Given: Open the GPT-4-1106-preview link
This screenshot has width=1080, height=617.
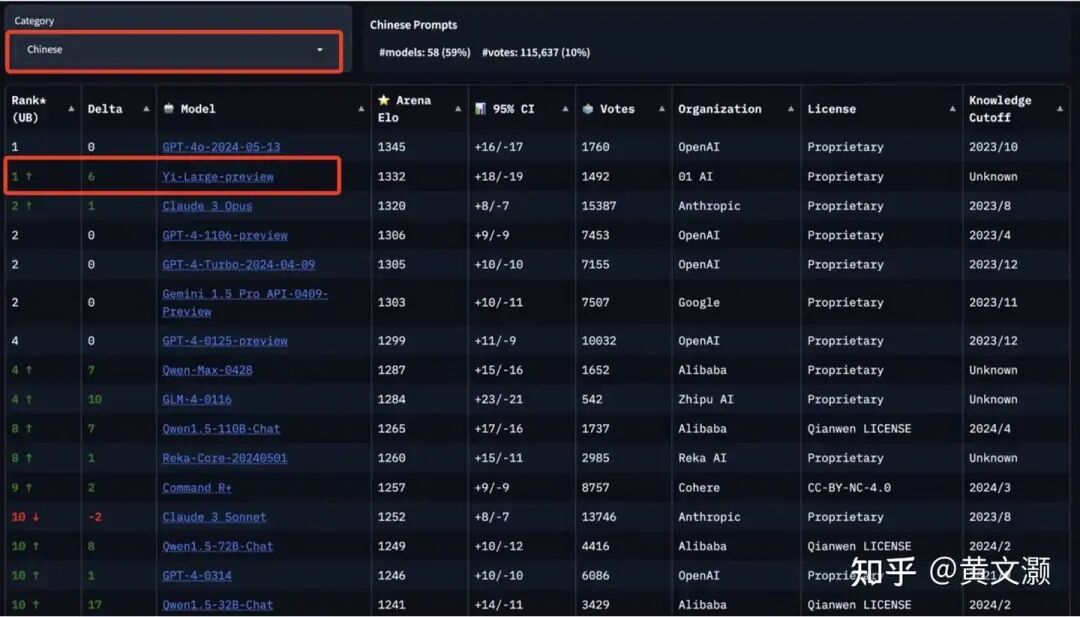Looking at the screenshot, I should click(225, 235).
